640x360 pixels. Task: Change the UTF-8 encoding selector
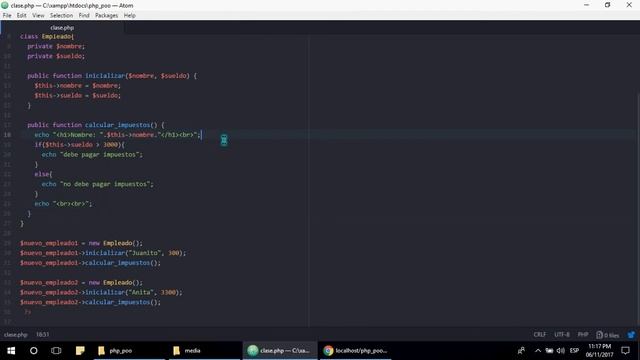[562, 335]
